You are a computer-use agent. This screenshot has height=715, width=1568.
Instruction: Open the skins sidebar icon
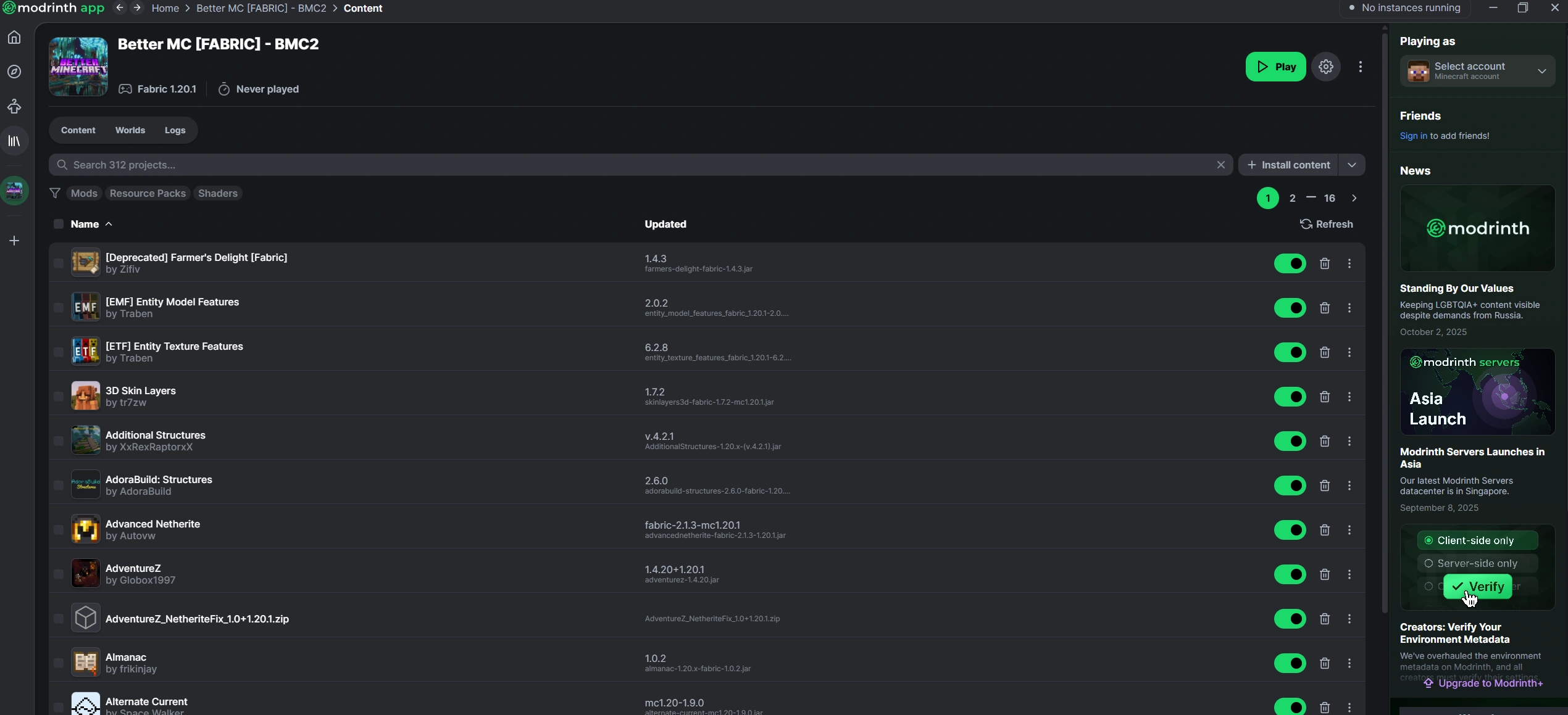(14, 107)
